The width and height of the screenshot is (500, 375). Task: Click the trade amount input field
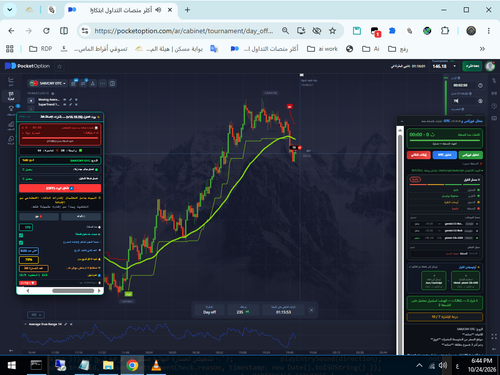(x=464, y=101)
